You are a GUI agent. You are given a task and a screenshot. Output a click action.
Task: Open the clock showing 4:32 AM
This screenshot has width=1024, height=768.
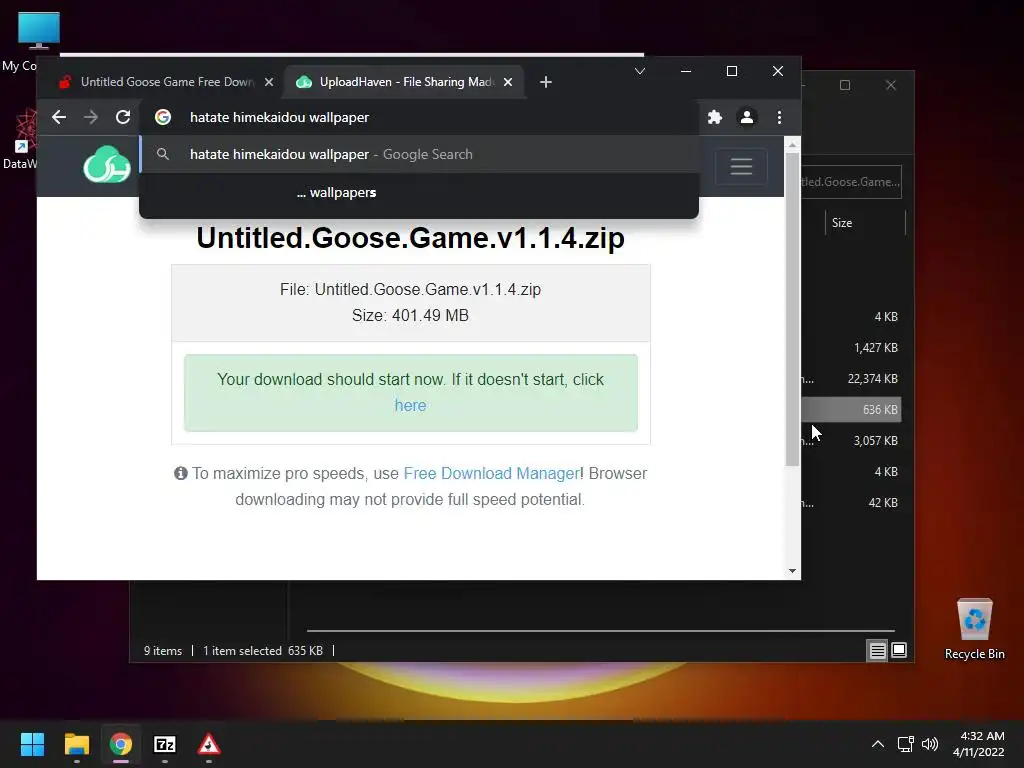978,744
